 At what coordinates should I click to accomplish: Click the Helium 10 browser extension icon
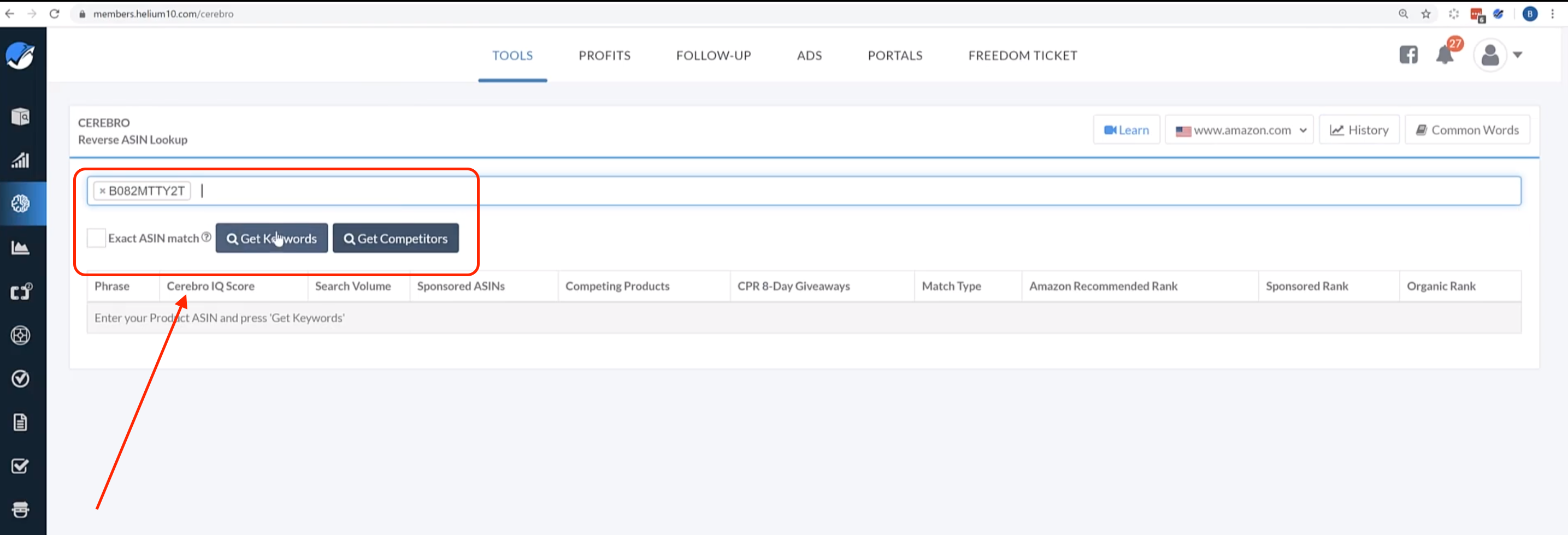[1498, 14]
